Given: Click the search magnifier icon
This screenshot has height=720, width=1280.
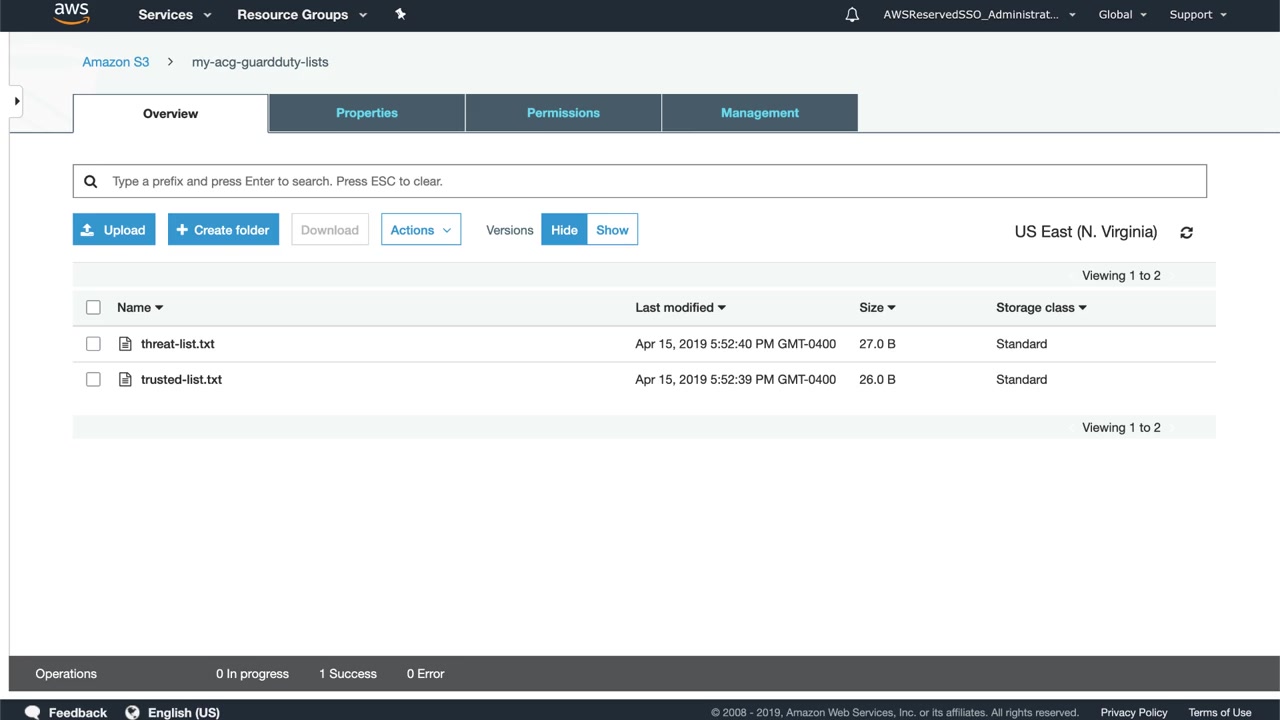Looking at the screenshot, I should (x=91, y=181).
